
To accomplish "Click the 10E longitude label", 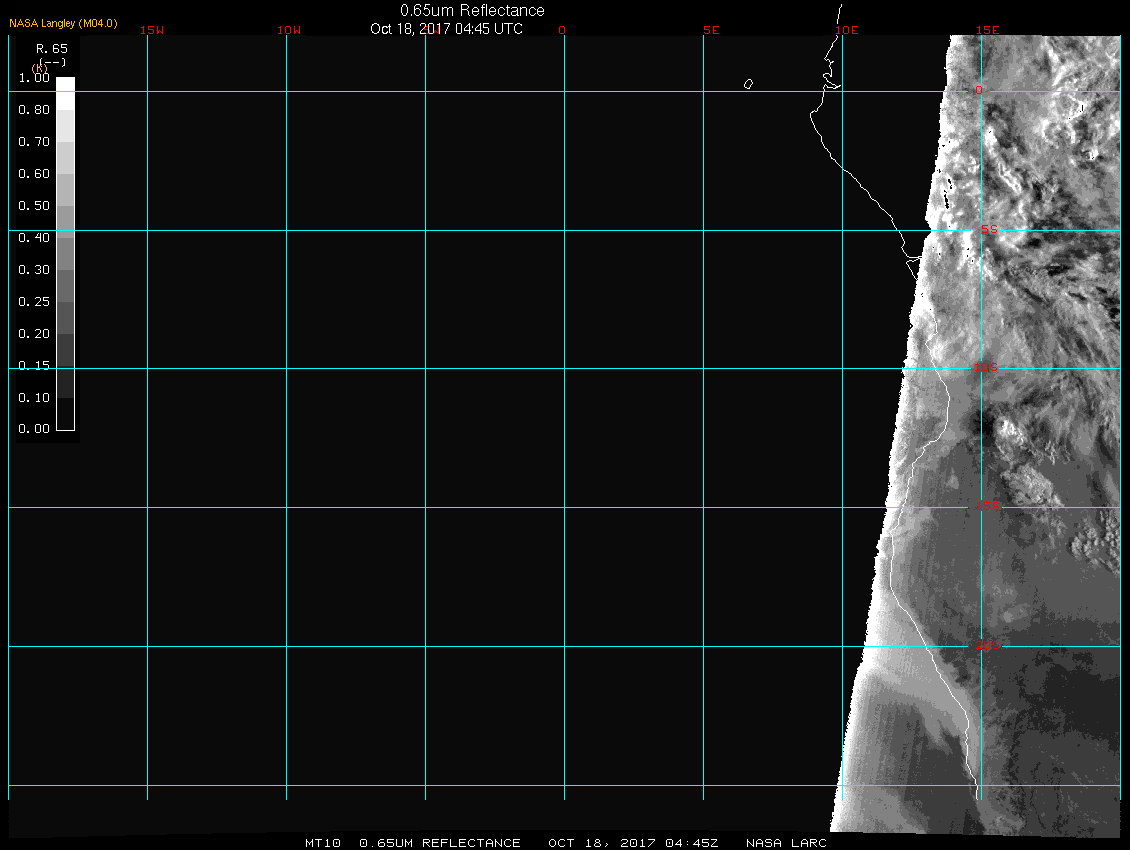I will 847,30.
